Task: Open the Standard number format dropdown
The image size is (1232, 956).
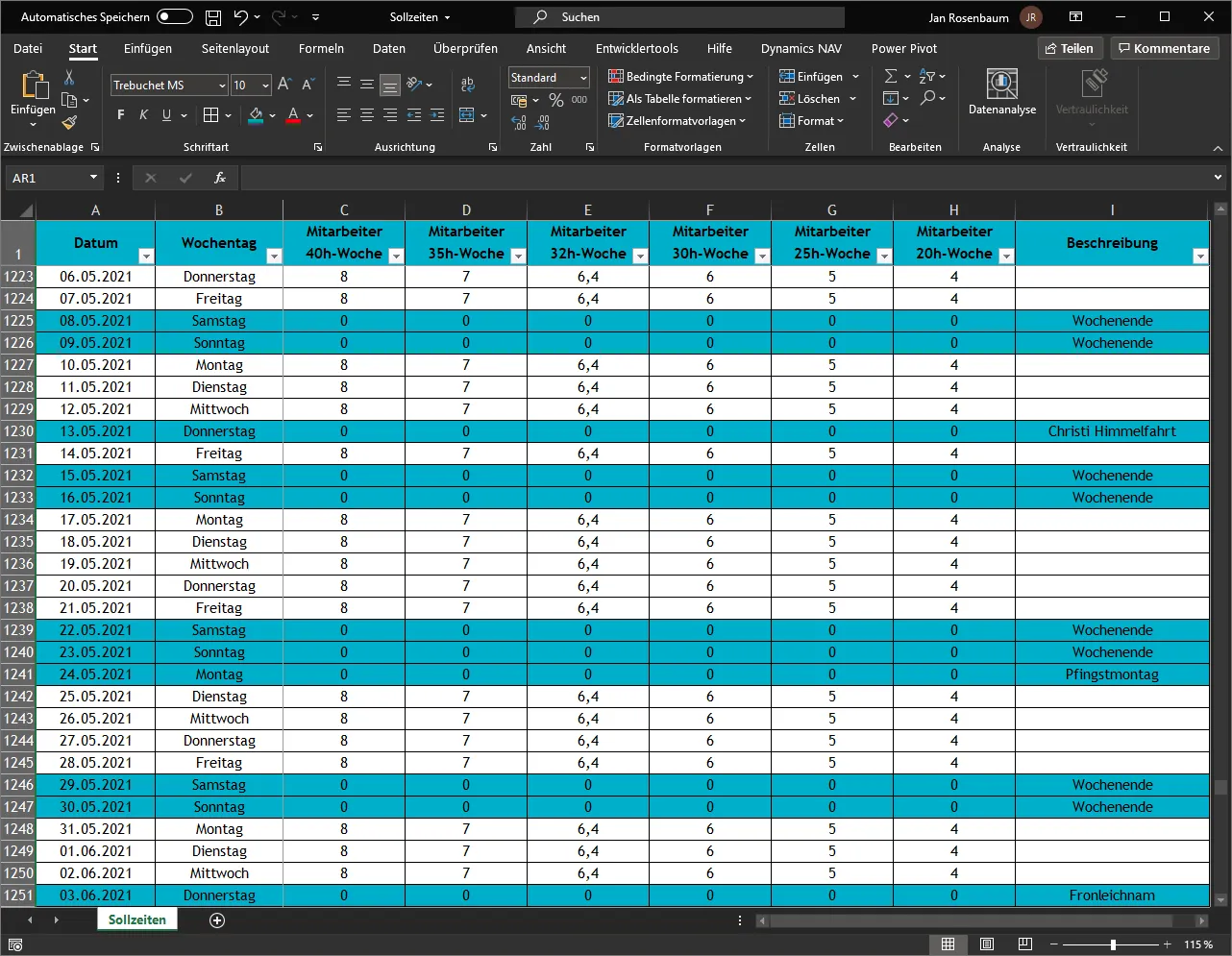Action: [x=583, y=78]
